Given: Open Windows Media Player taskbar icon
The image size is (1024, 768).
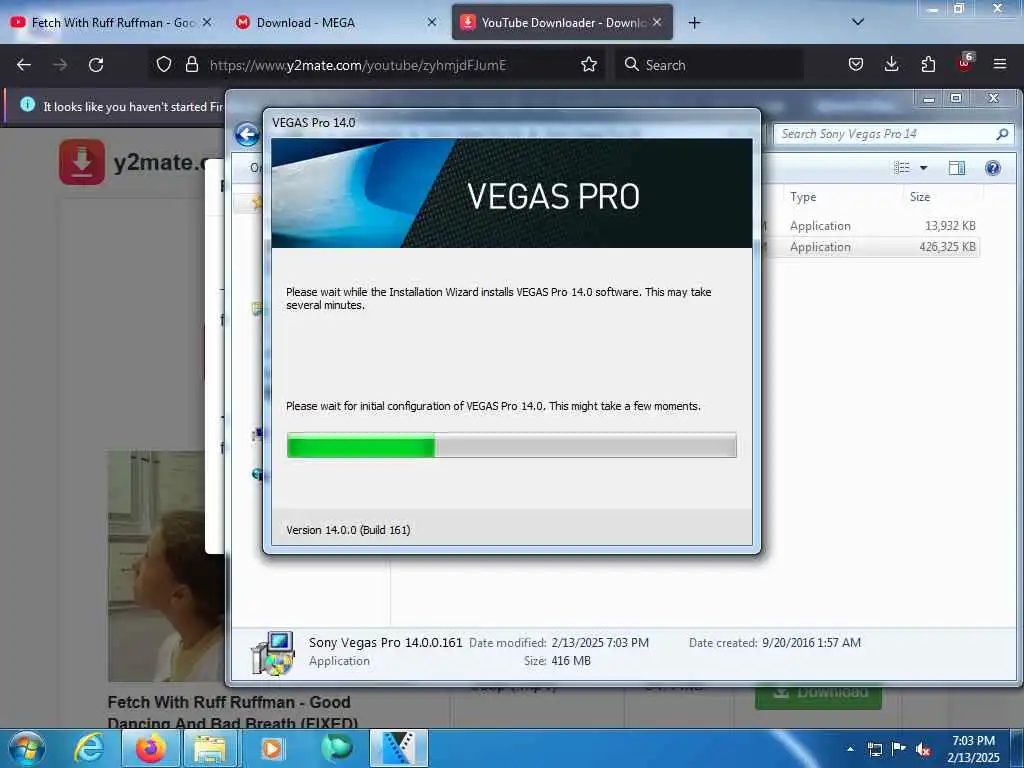Looking at the screenshot, I should (272, 748).
